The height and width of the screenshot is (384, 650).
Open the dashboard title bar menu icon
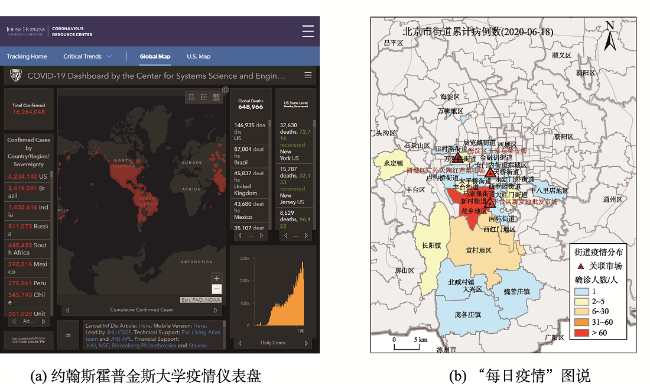308,75
